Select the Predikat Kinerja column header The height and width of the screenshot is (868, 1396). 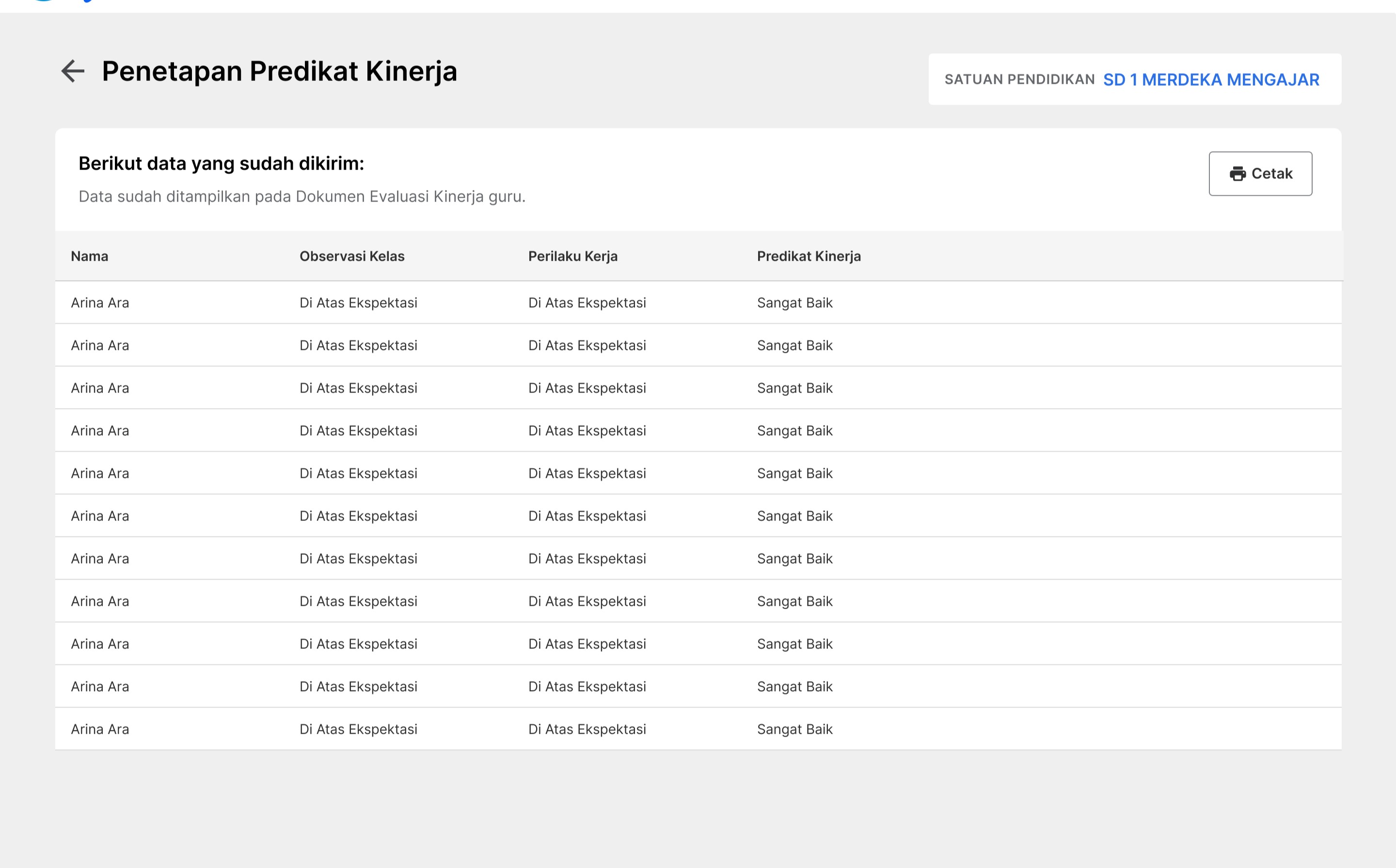tap(809, 256)
